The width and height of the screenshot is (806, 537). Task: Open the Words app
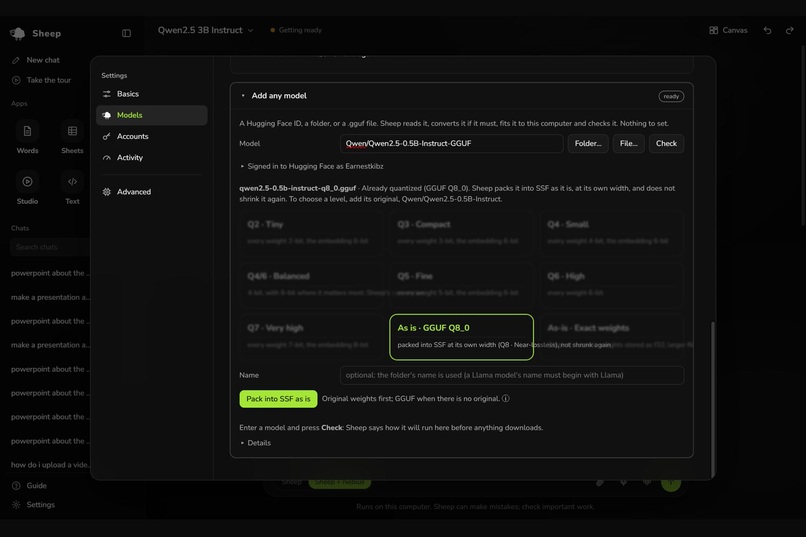[27, 137]
